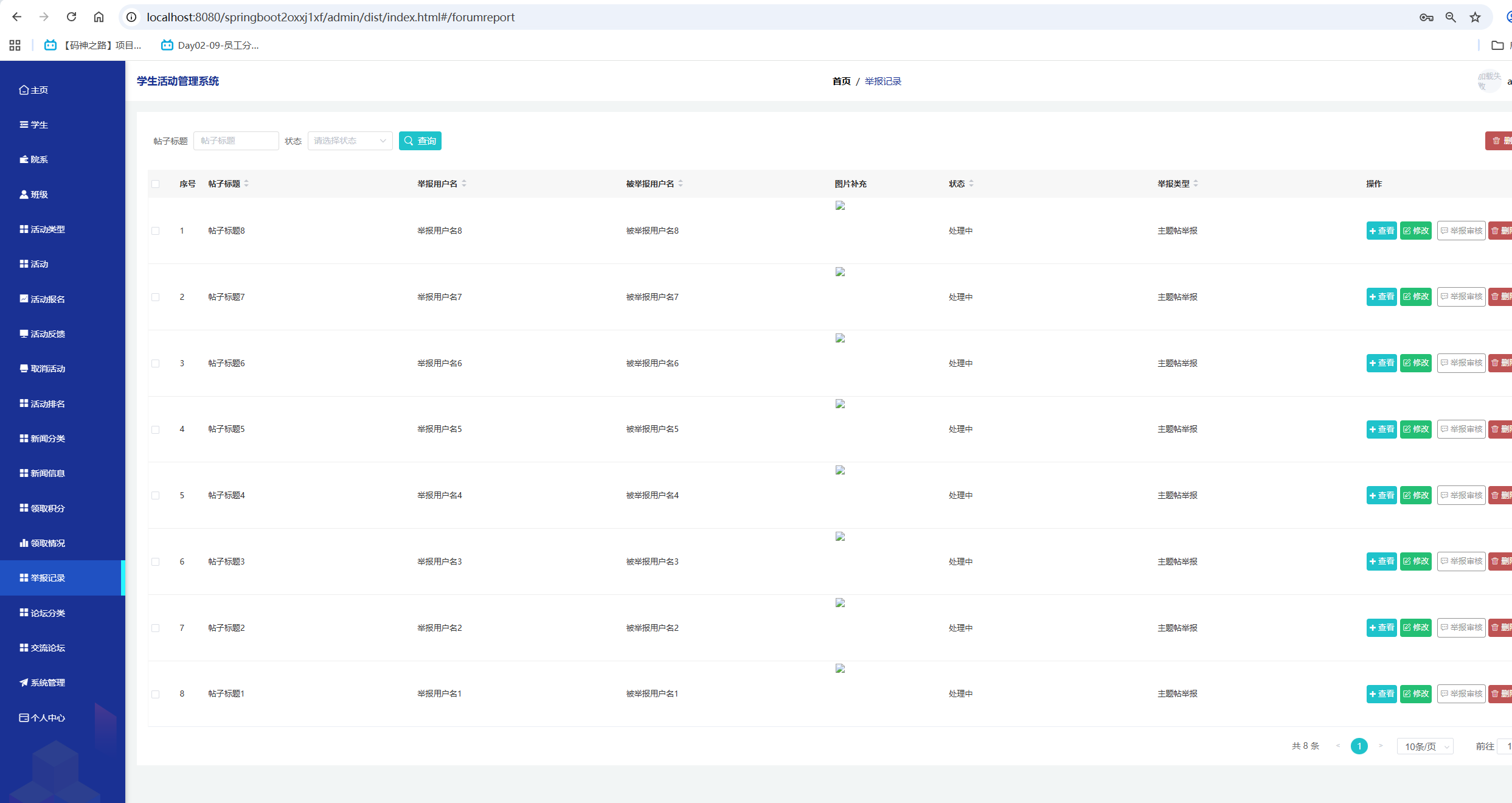Open the browser zoom magnifier icon
The width and height of the screenshot is (1512, 803).
(1451, 17)
